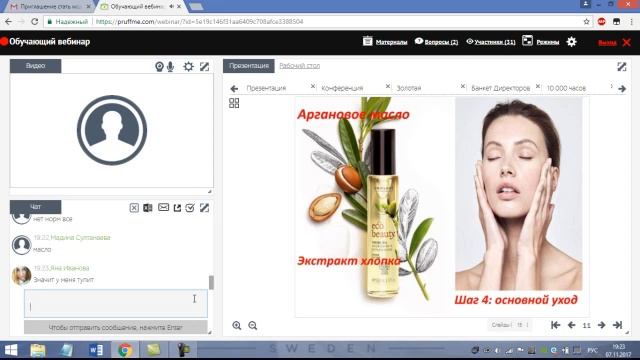This screenshot has width=640, height=360.
Task: Close the Конференция file tab
Action: (x=388, y=87)
